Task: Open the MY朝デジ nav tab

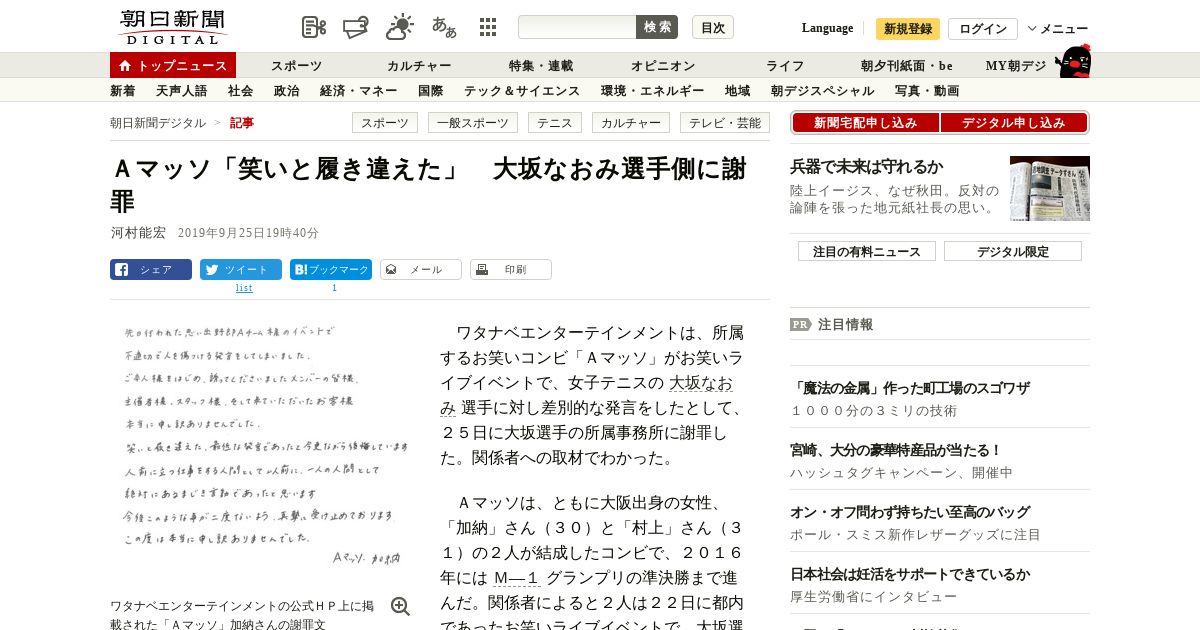Action: tap(1016, 65)
